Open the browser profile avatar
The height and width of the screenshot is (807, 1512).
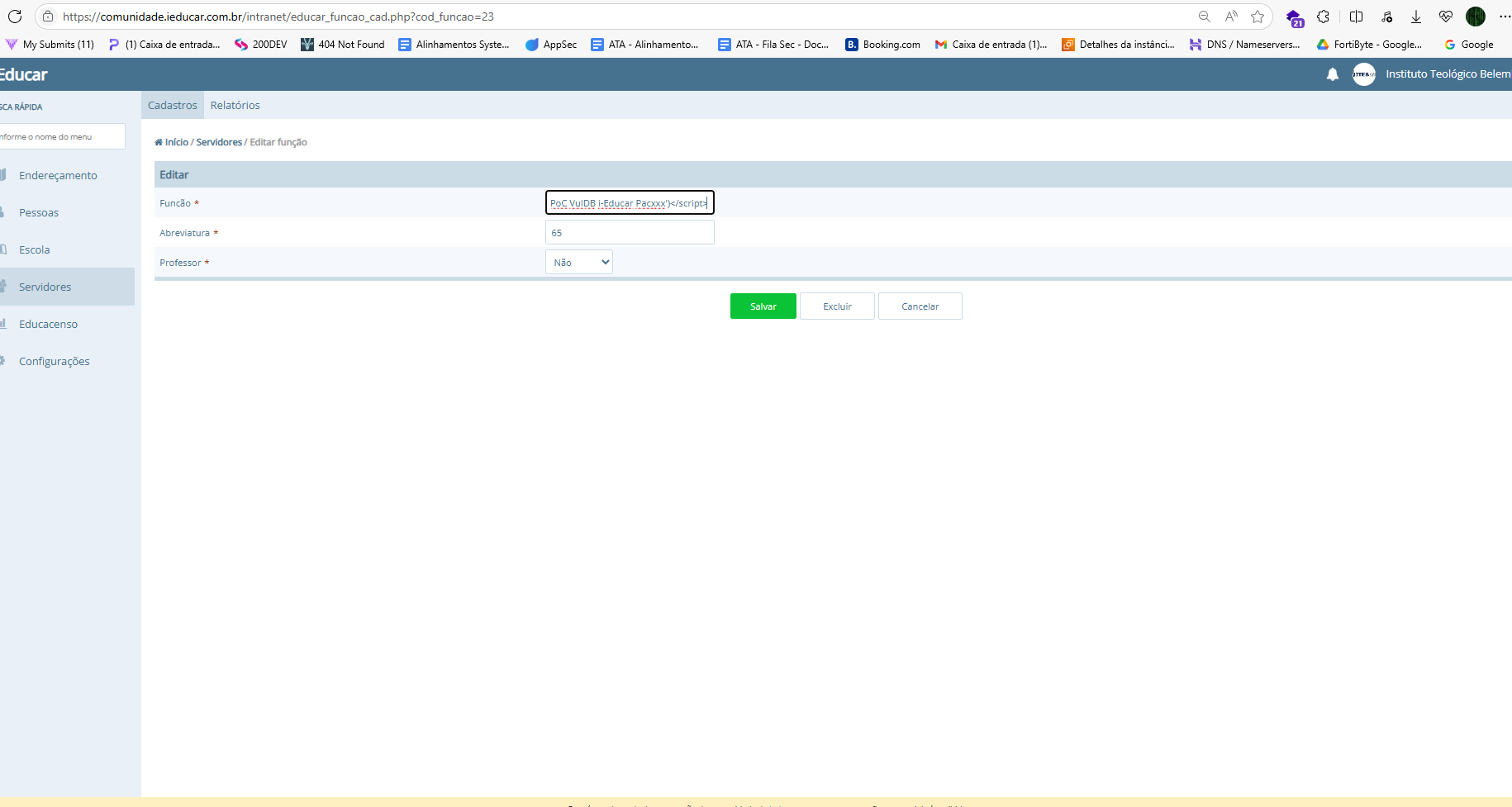tap(1476, 17)
